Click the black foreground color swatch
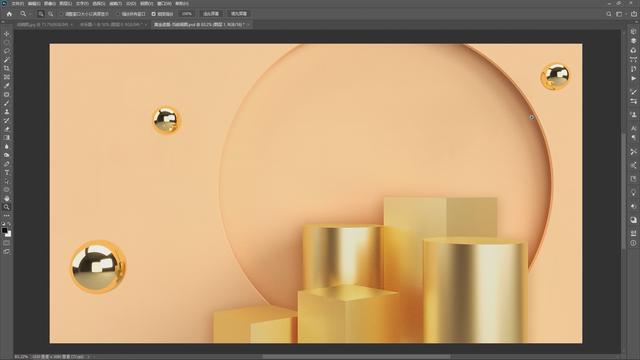The width and height of the screenshot is (640, 360). pyautogui.click(x=4, y=231)
